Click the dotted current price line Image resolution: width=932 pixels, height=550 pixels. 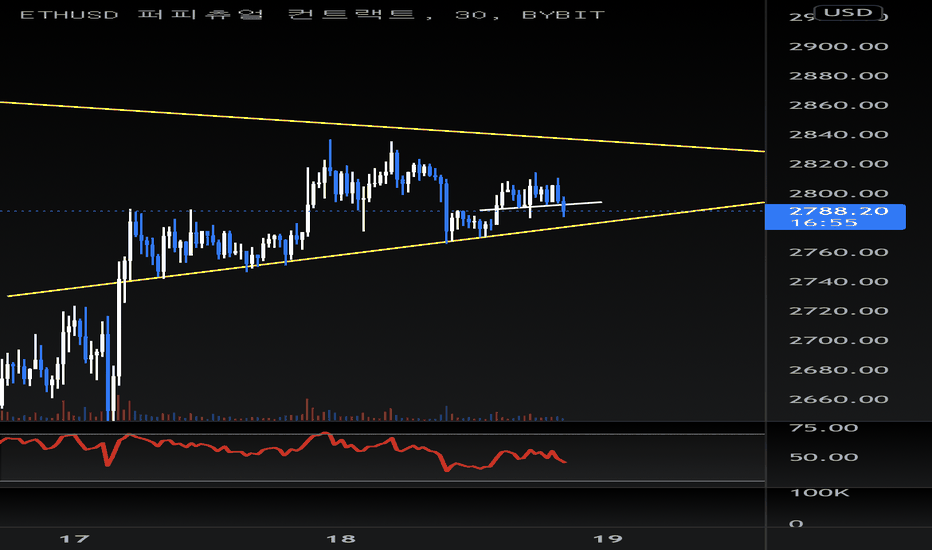tap(382, 211)
